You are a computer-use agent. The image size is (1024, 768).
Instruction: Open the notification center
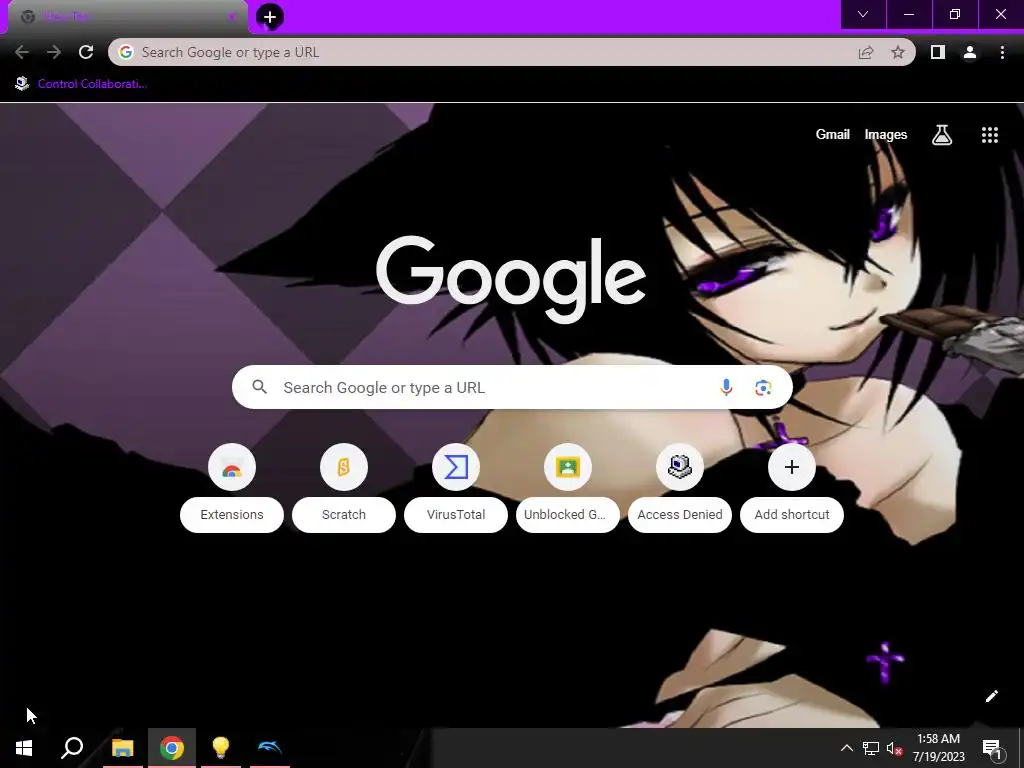coord(992,748)
